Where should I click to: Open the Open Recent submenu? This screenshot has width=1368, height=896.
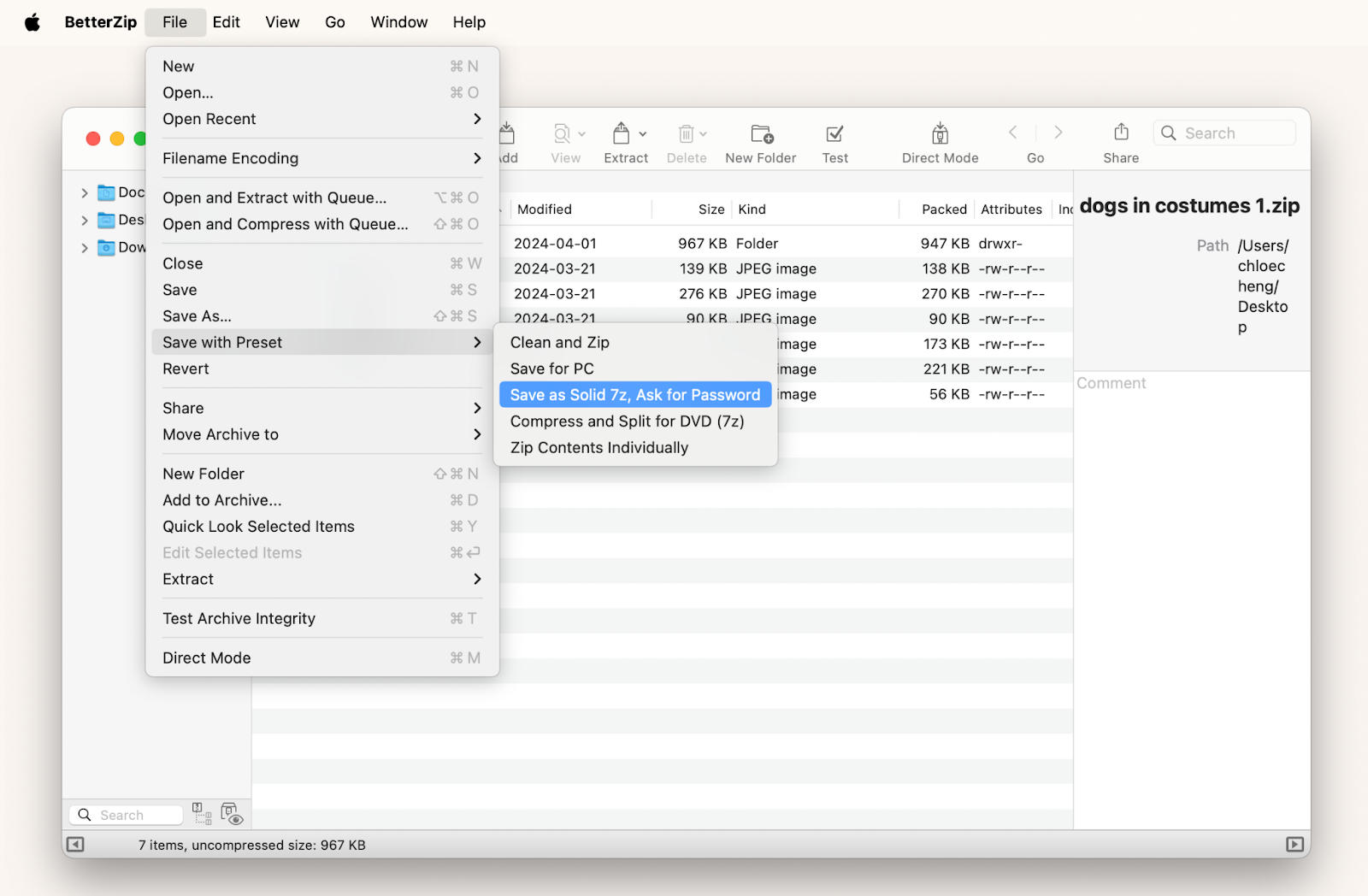pyautogui.click(x=322, y=119)
